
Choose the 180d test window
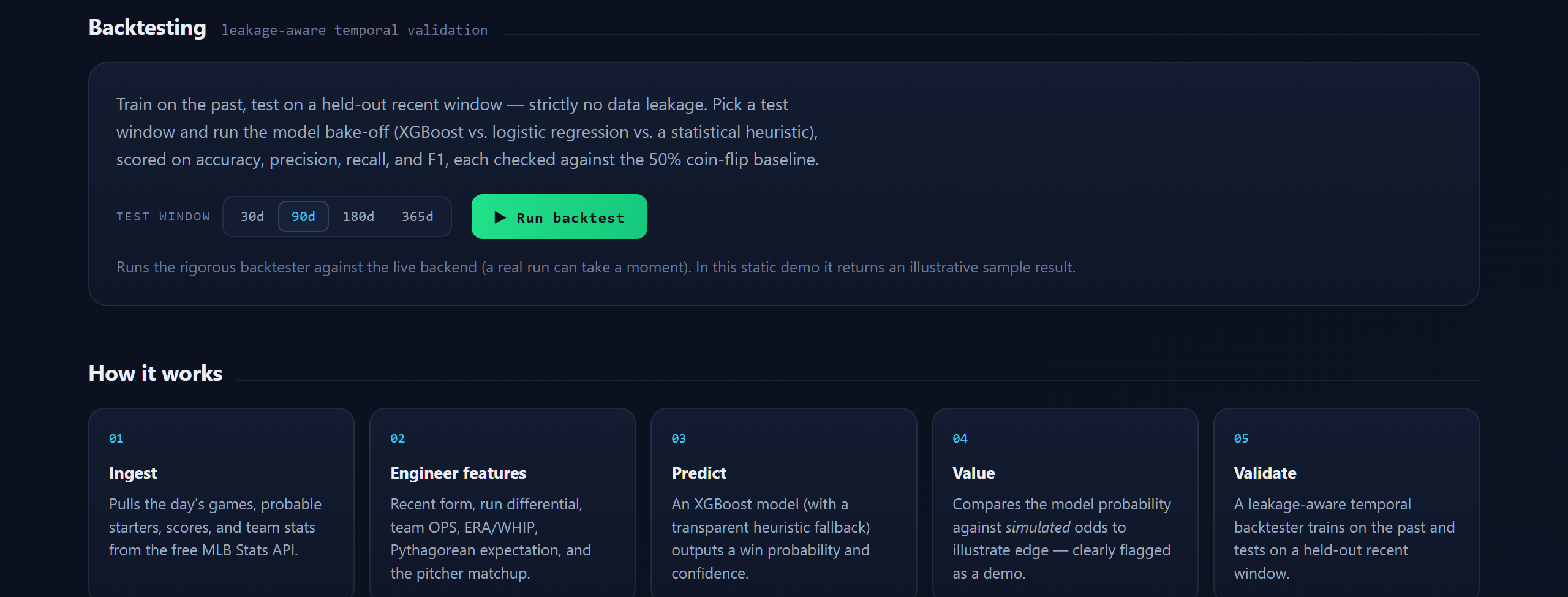tap(358, 217)
